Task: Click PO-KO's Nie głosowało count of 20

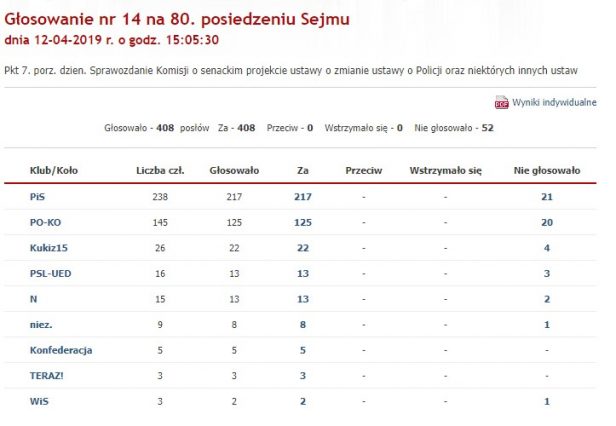Action: (x=546, y=221)
